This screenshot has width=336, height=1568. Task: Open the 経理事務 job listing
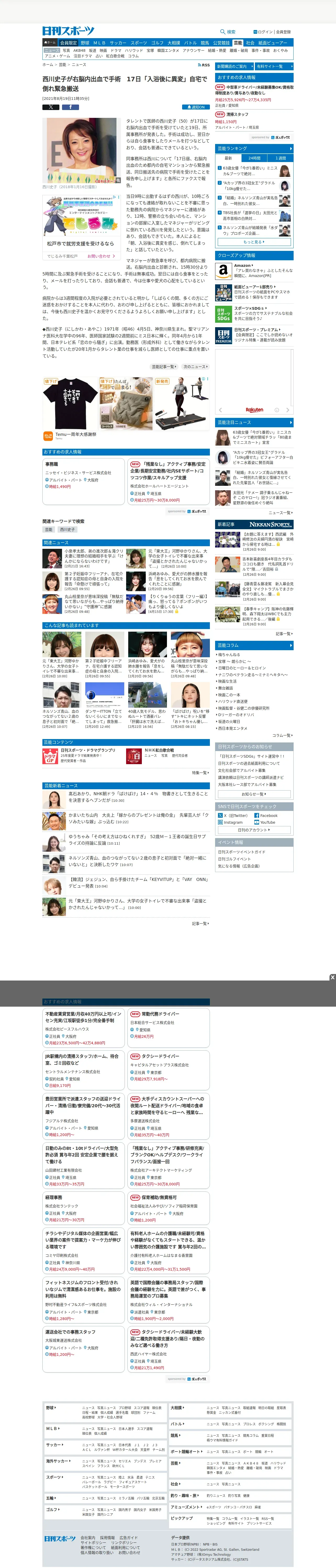point(83,1208)
